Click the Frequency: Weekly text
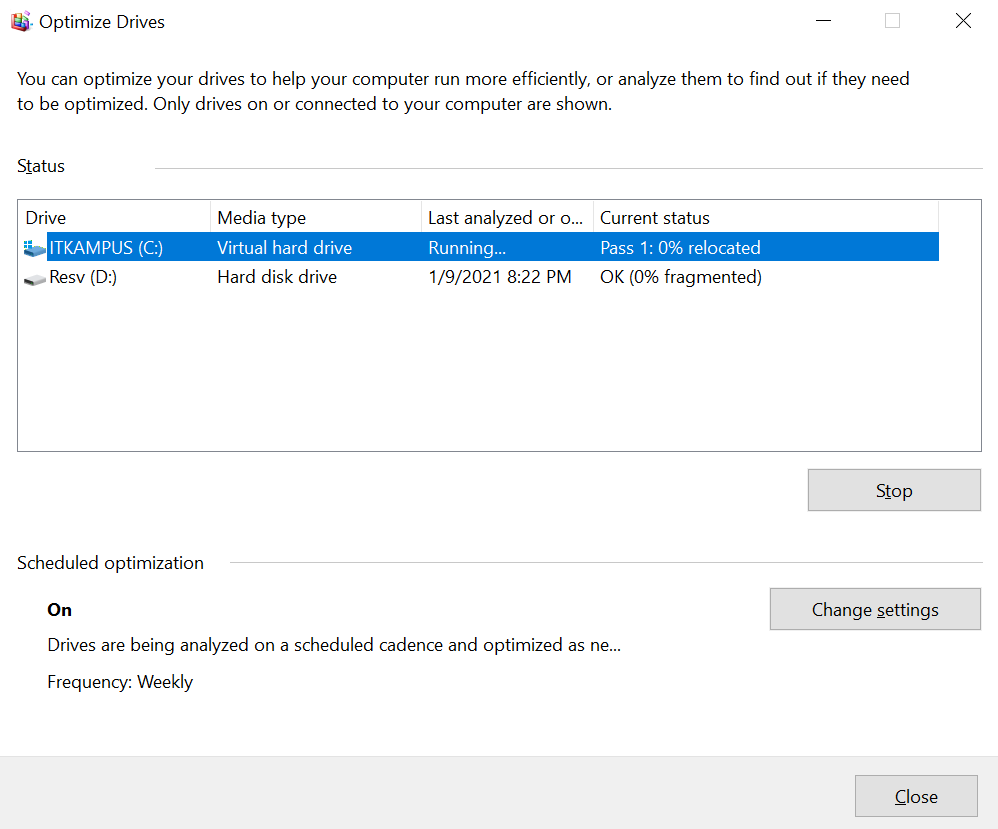 [120, 681]
